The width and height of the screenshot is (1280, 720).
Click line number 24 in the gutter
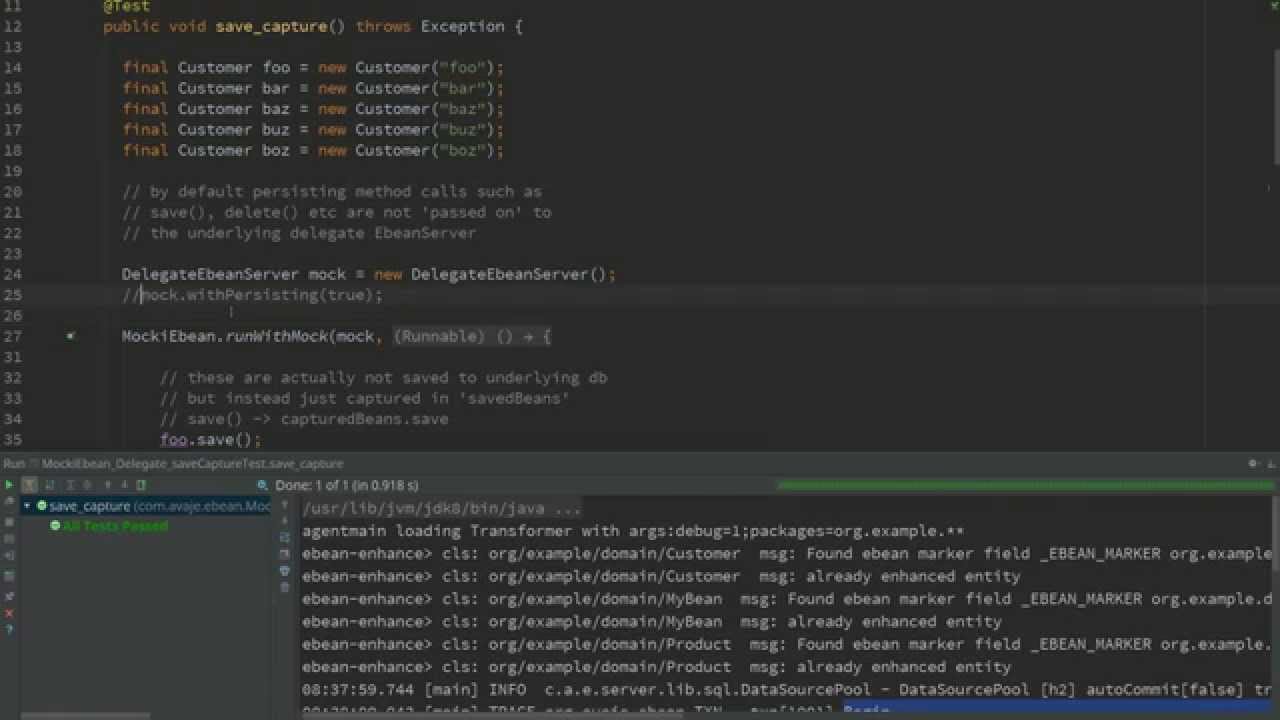(x=12, y=274)
